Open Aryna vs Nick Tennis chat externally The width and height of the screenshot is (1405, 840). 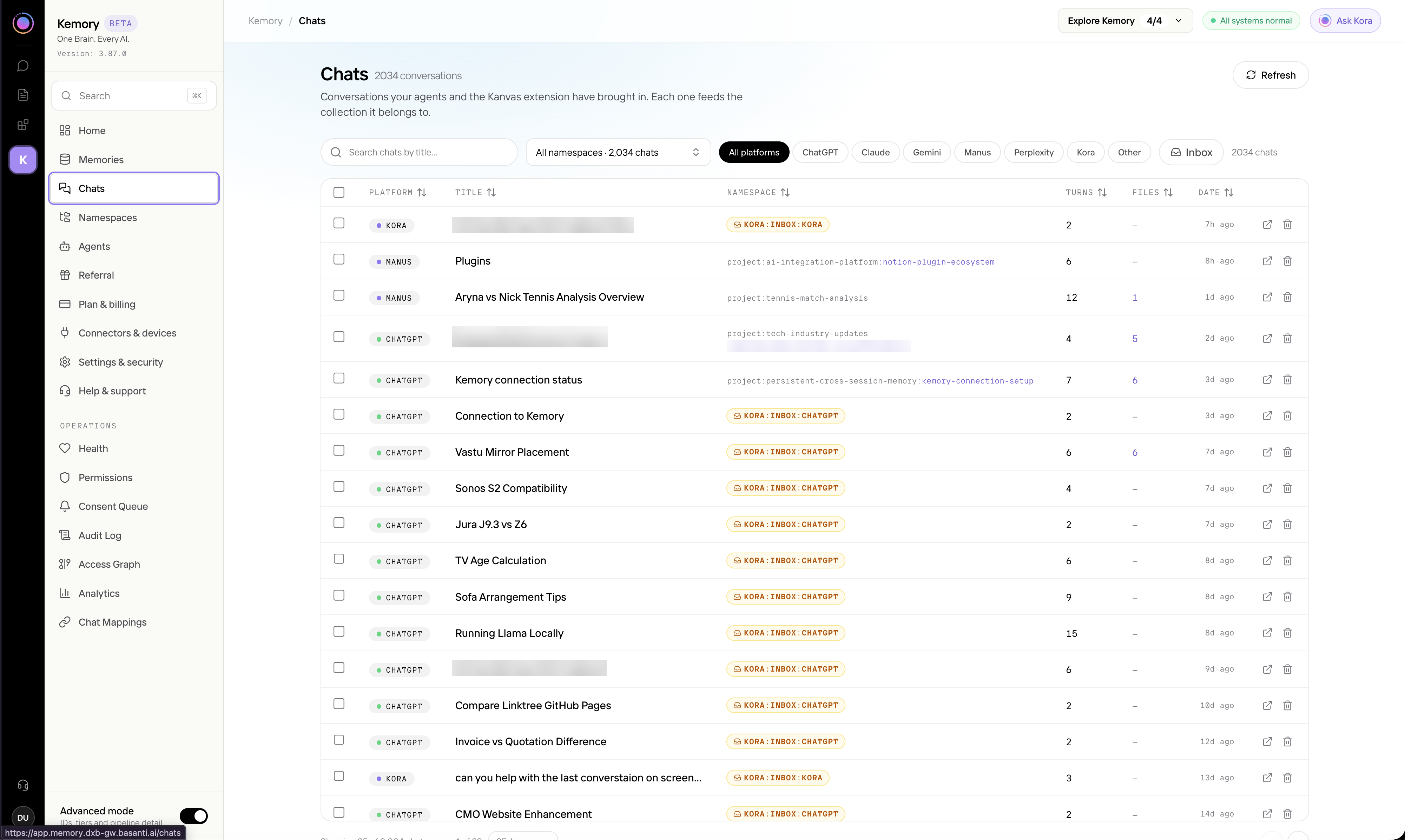coord(1267,297)
